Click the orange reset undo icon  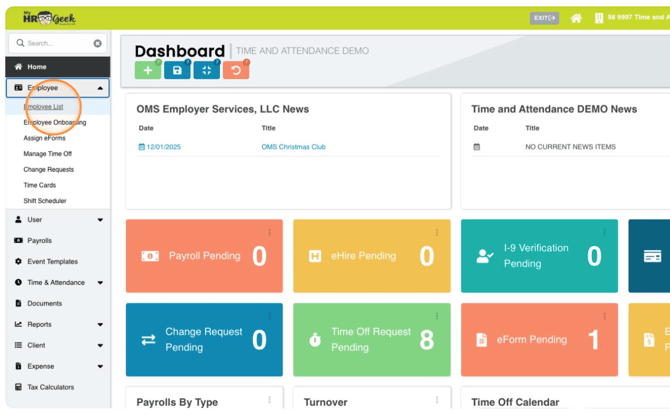(x=236, y=70)
